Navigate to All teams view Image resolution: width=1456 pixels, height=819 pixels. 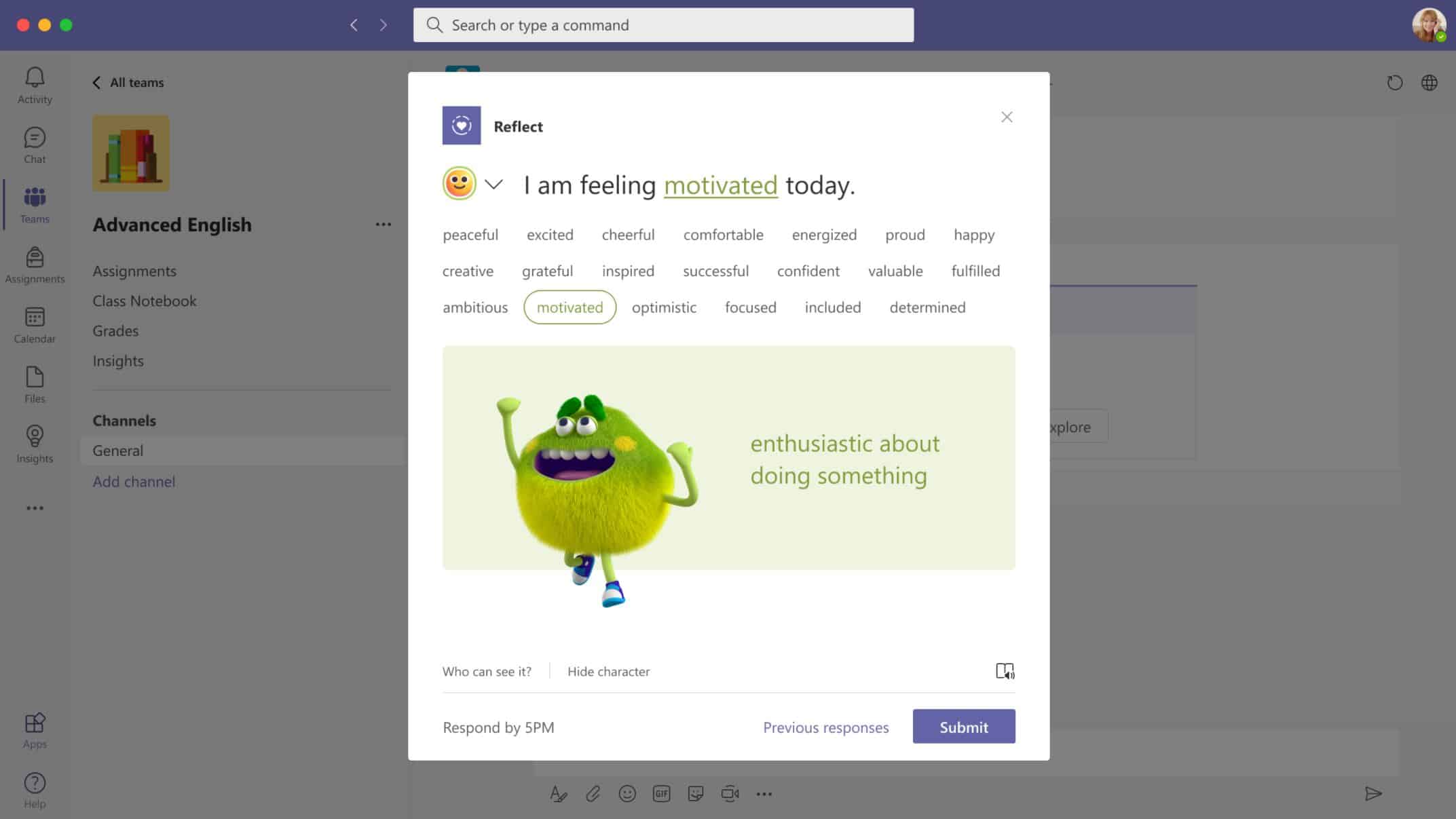point(128,82)
